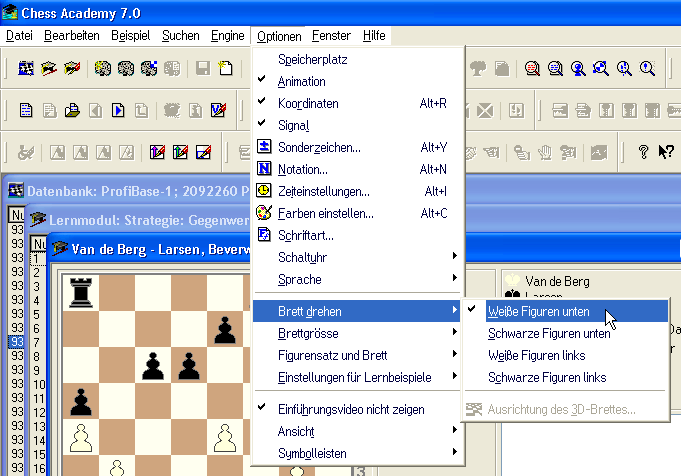Open the Fenster menu
The width and height of the screenshot is (681, 476).
(x=331, y=36)
